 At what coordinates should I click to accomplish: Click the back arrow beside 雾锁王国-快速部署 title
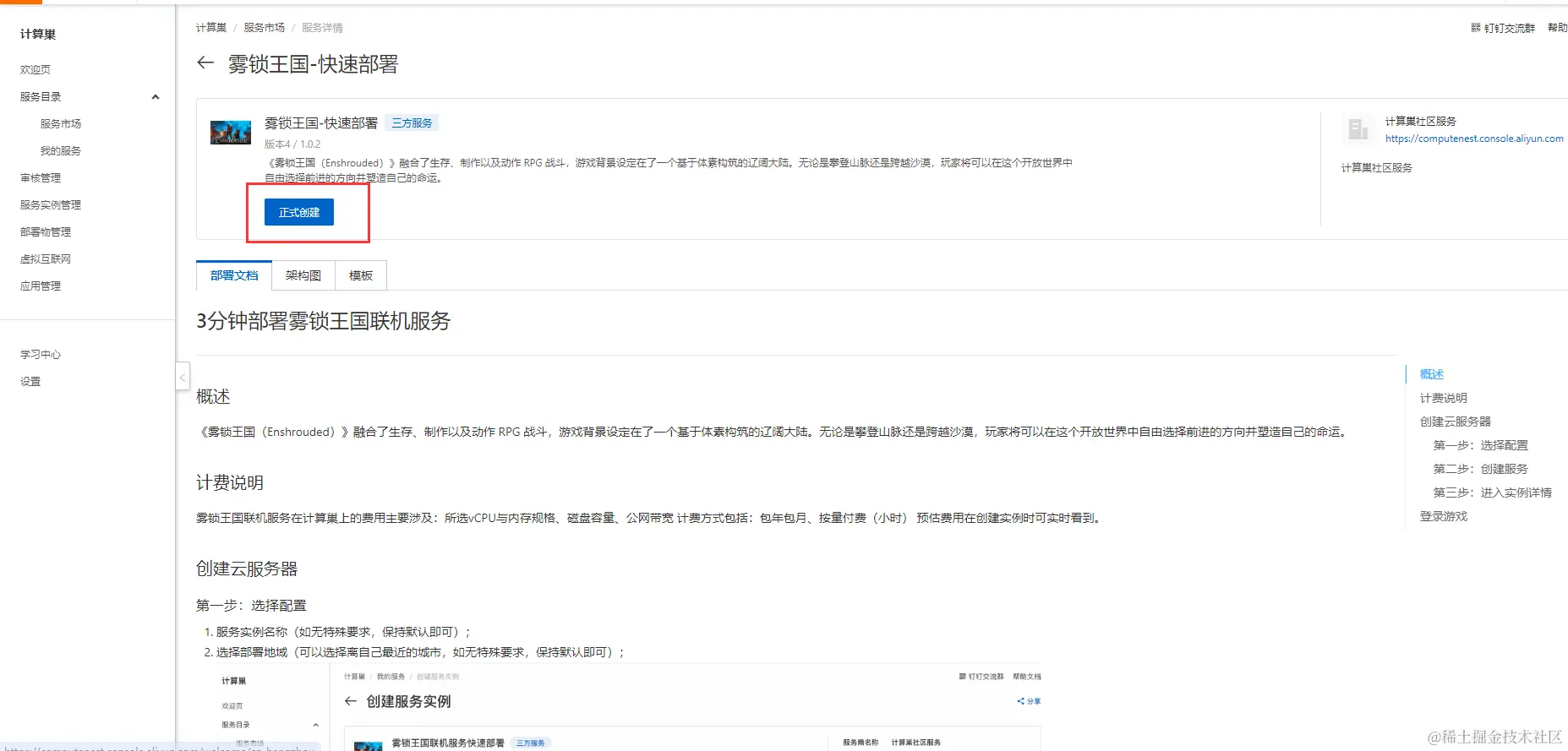coord(205,63)
